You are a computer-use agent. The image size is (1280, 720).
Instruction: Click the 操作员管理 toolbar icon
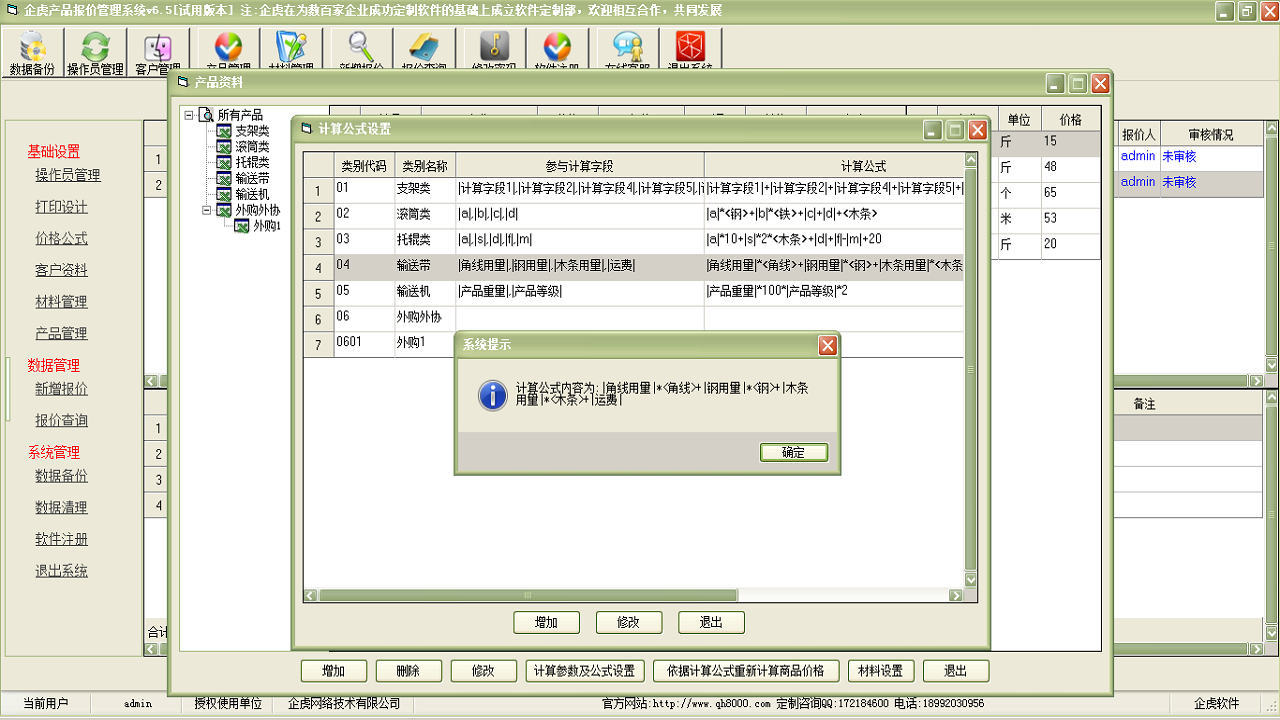(96, 48)
